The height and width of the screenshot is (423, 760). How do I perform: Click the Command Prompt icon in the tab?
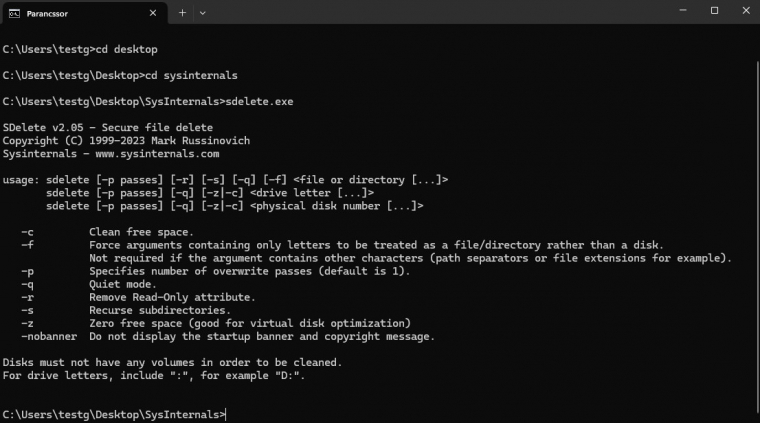click(x=16, y=13)
